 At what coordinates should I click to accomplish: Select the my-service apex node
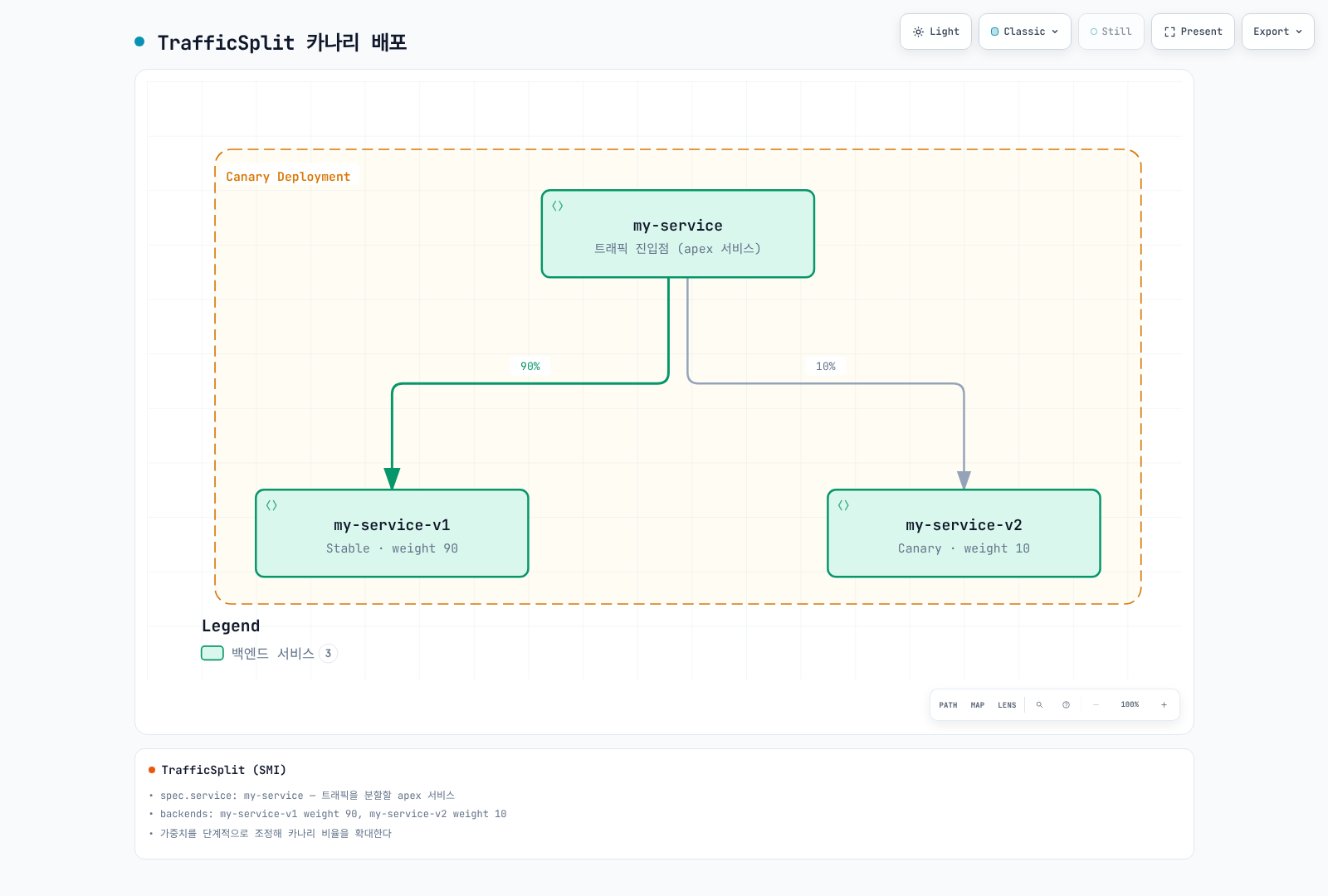[678, 234]
